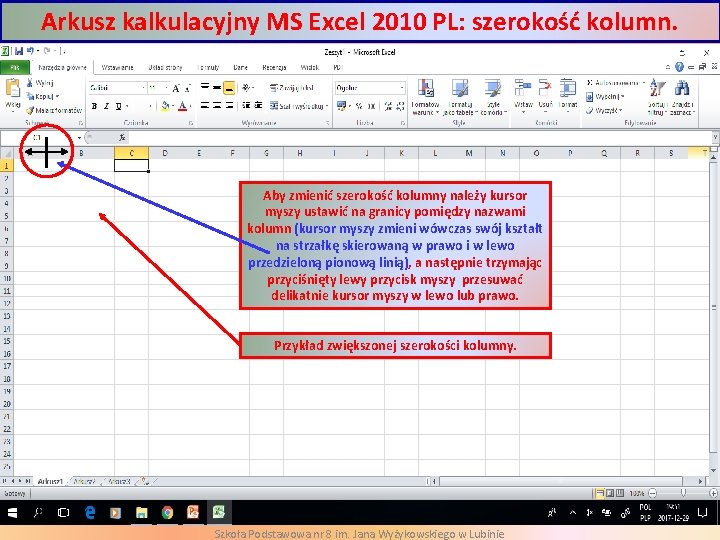Open the name box dropdown arrow

[79, 137]
